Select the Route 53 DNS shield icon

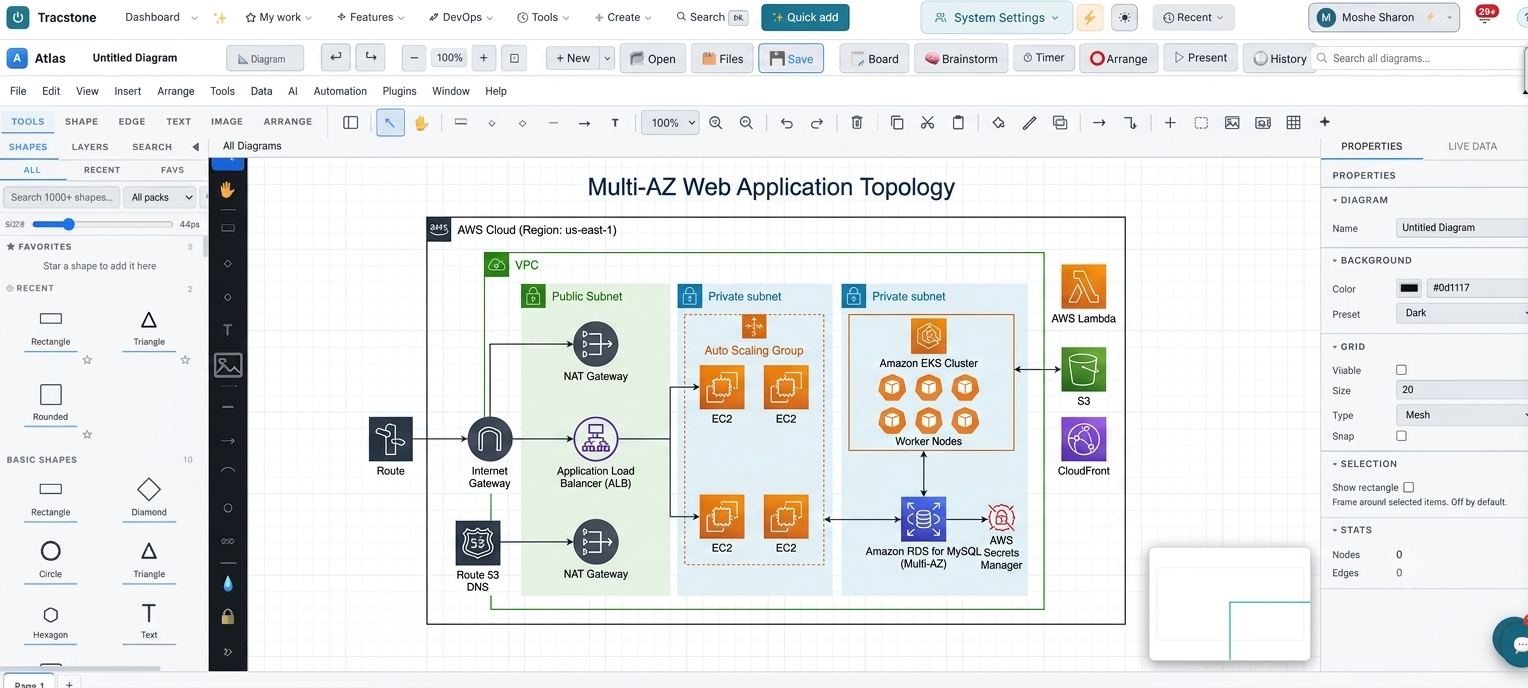477,543
